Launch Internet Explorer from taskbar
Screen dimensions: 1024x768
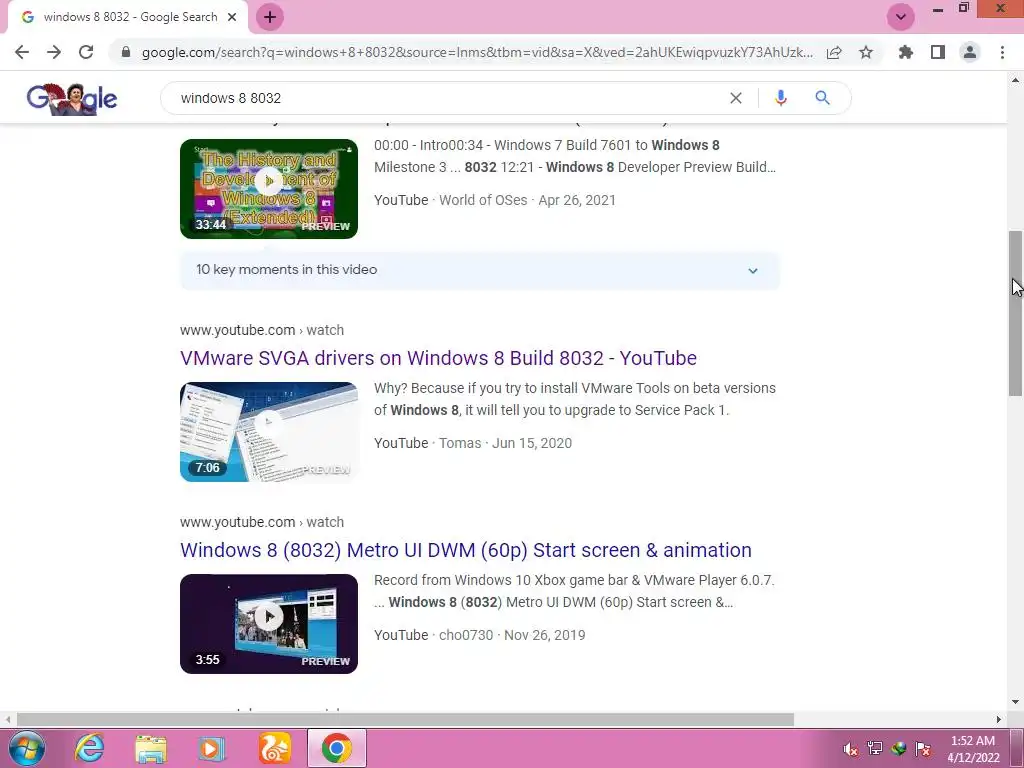pyautogui.click(x=89, y=748)
